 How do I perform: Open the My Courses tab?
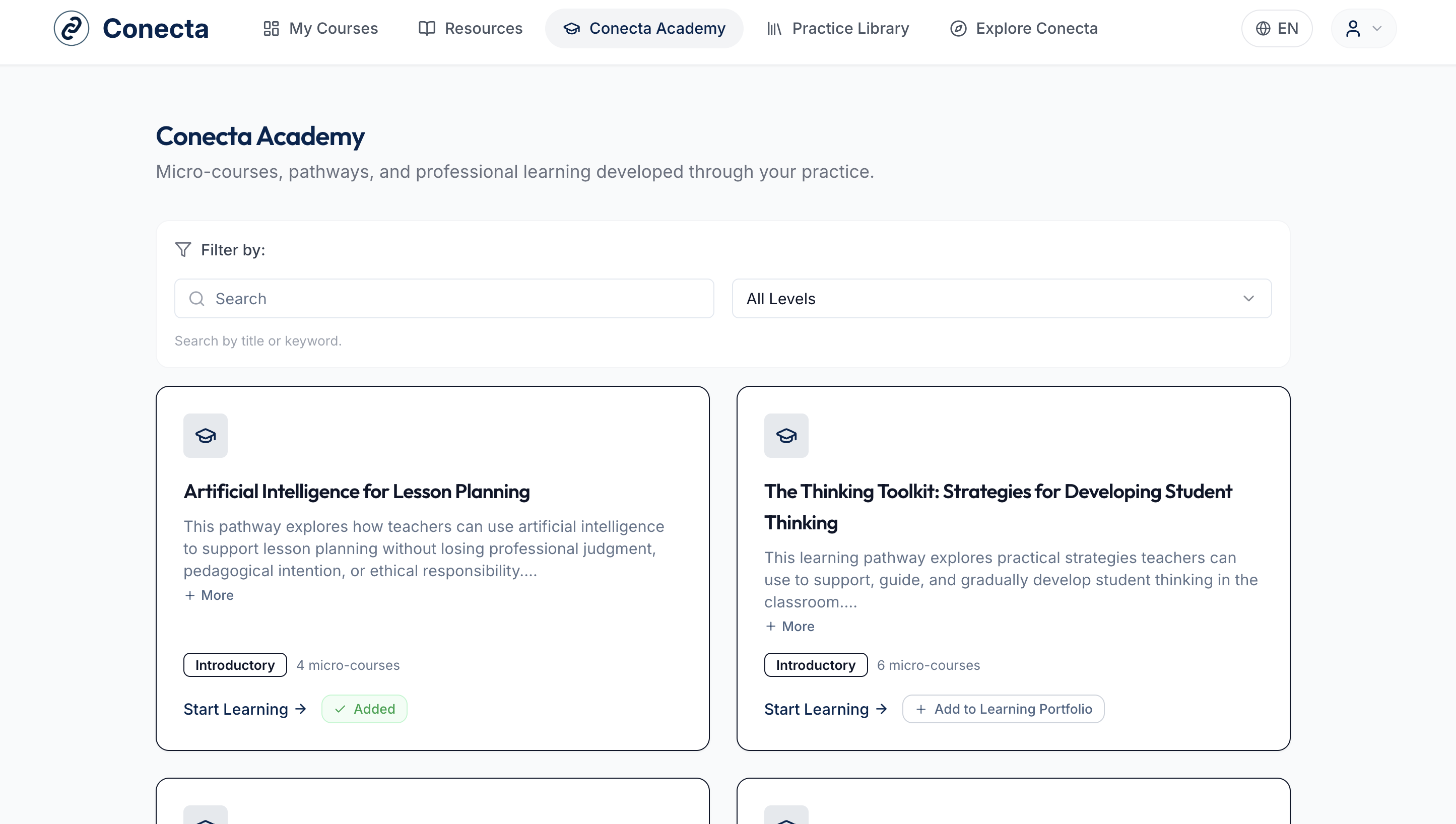pos(320,28)
